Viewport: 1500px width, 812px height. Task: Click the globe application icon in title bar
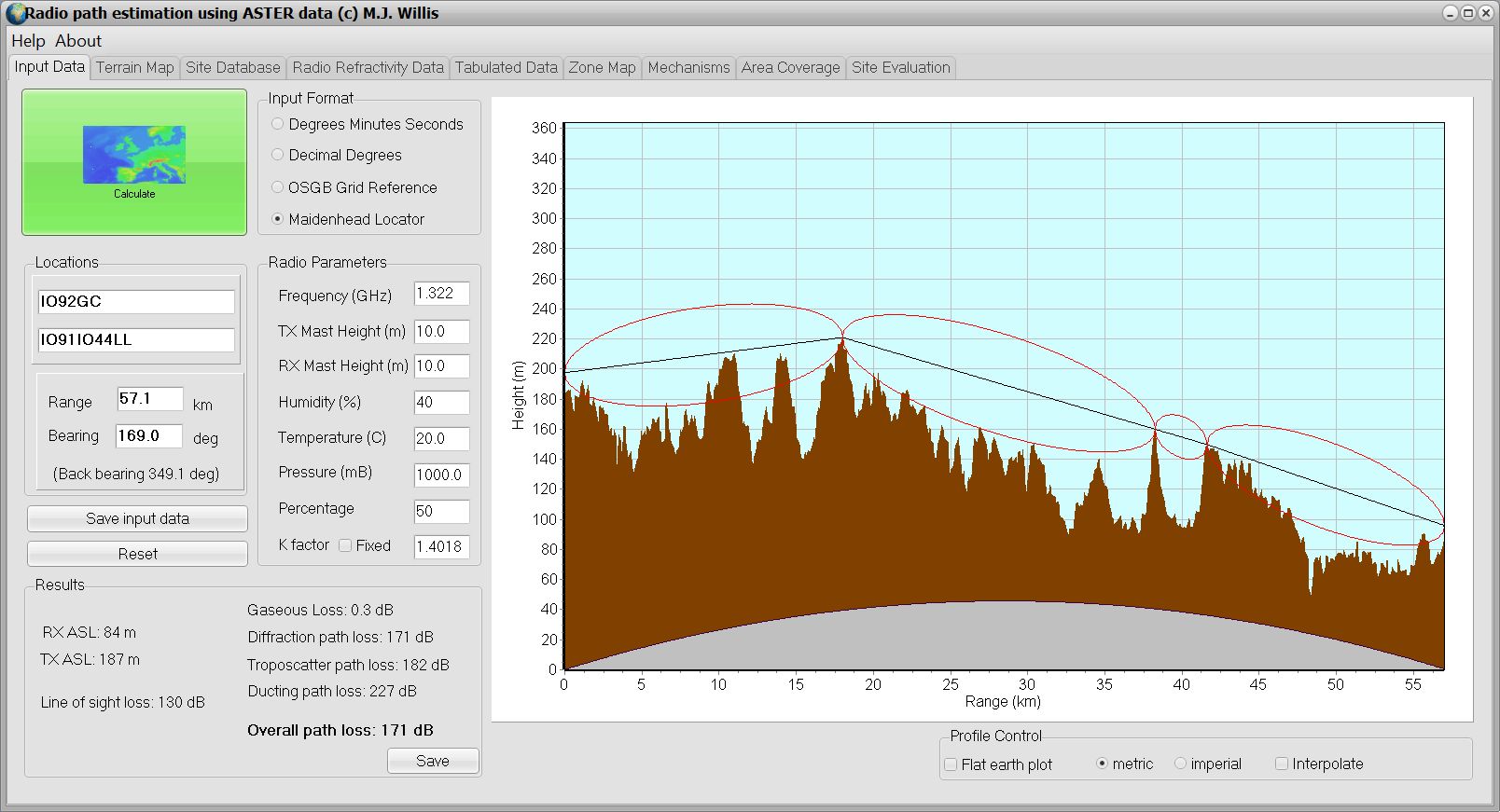click(x=15, y=13)
